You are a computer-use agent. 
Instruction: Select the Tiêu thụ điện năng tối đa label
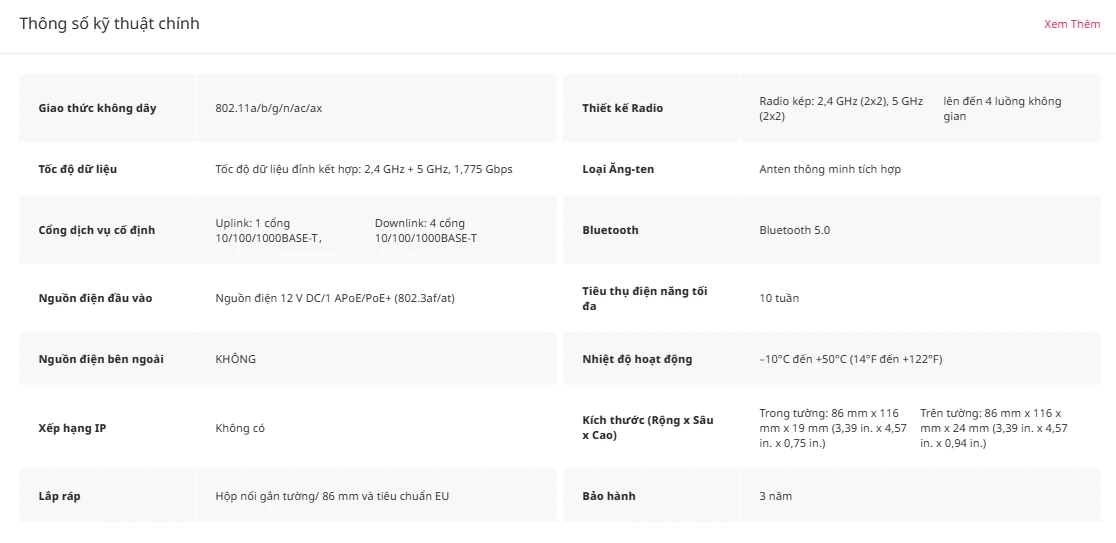click(x=645, y=298)
